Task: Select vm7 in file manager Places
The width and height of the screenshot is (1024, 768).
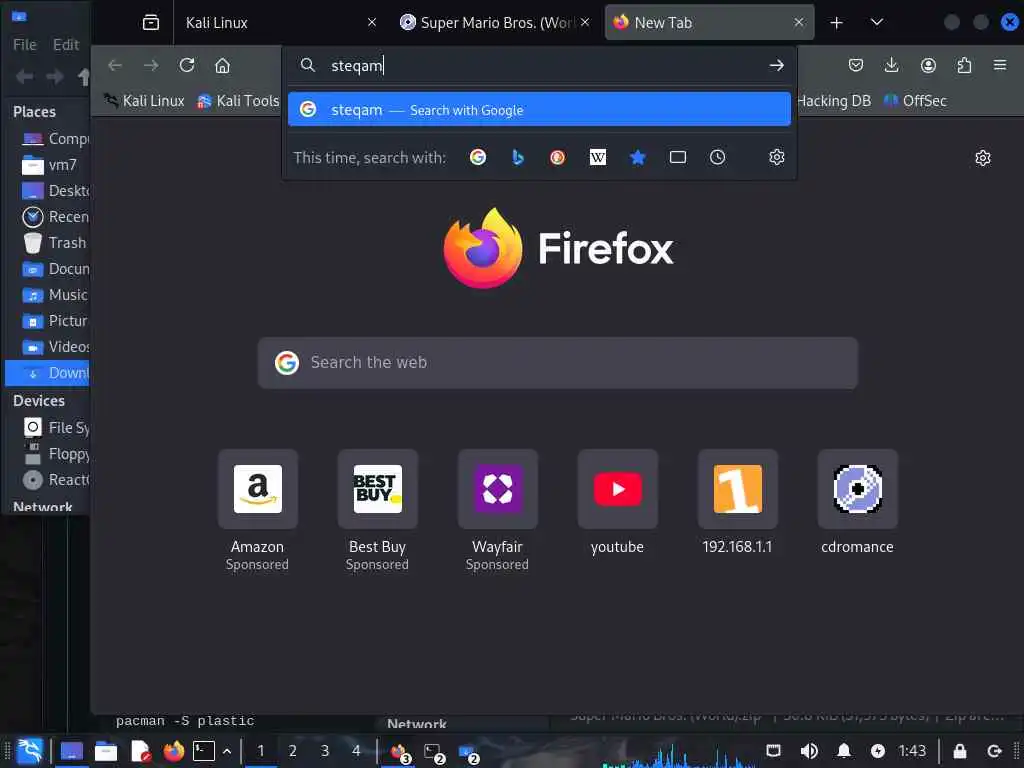Action: click(48, 165)
